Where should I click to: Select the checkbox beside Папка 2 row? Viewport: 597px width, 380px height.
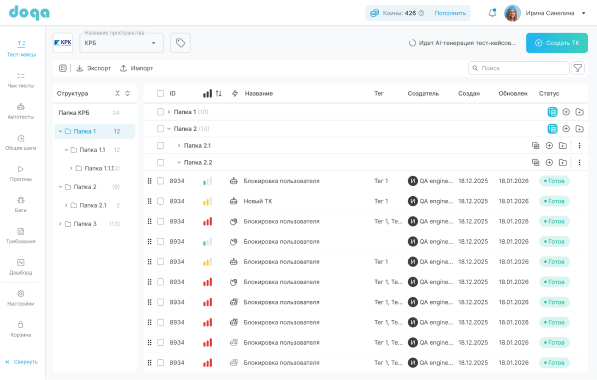[x=160, y=129]
